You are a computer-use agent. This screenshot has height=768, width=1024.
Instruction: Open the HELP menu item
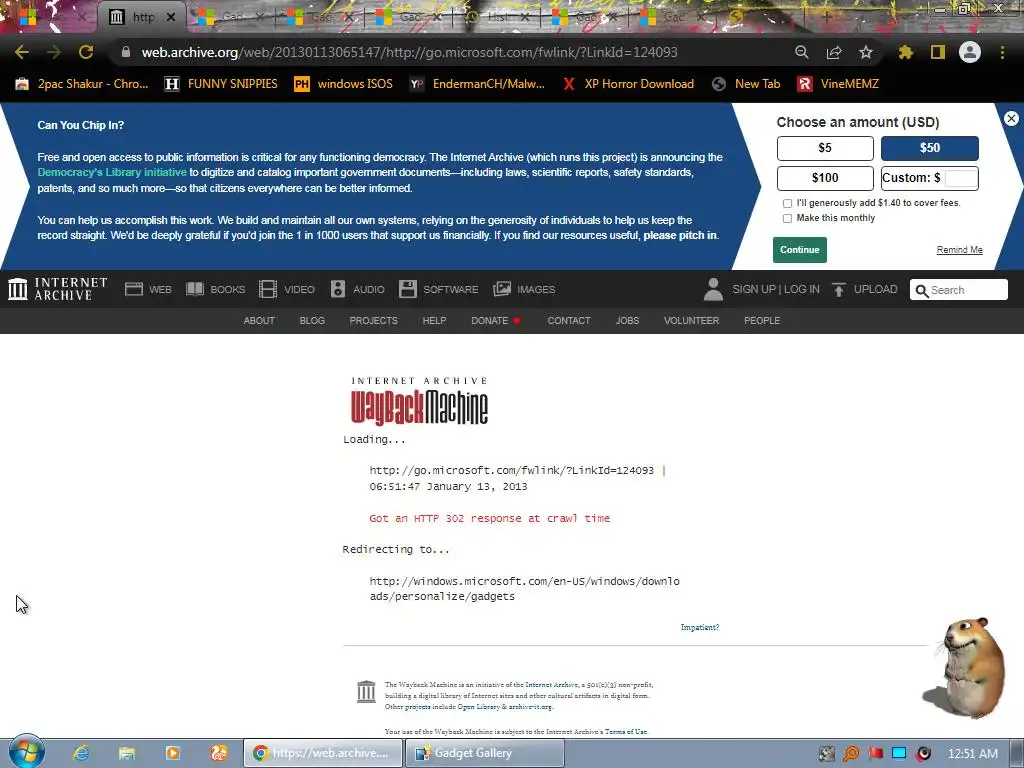click(x=434, y=321)
